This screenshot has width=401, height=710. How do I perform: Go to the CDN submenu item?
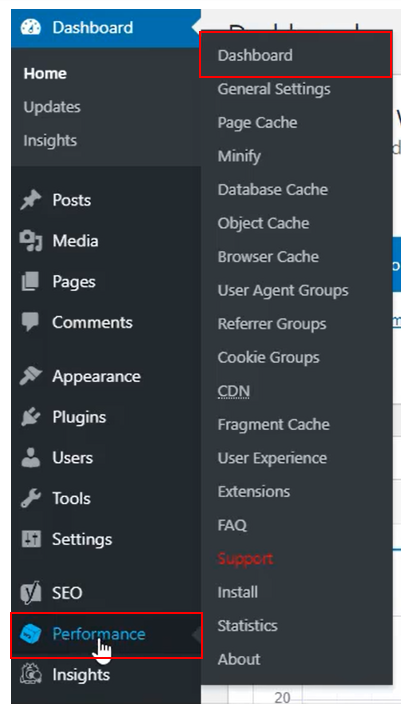(x=234, y=391)
